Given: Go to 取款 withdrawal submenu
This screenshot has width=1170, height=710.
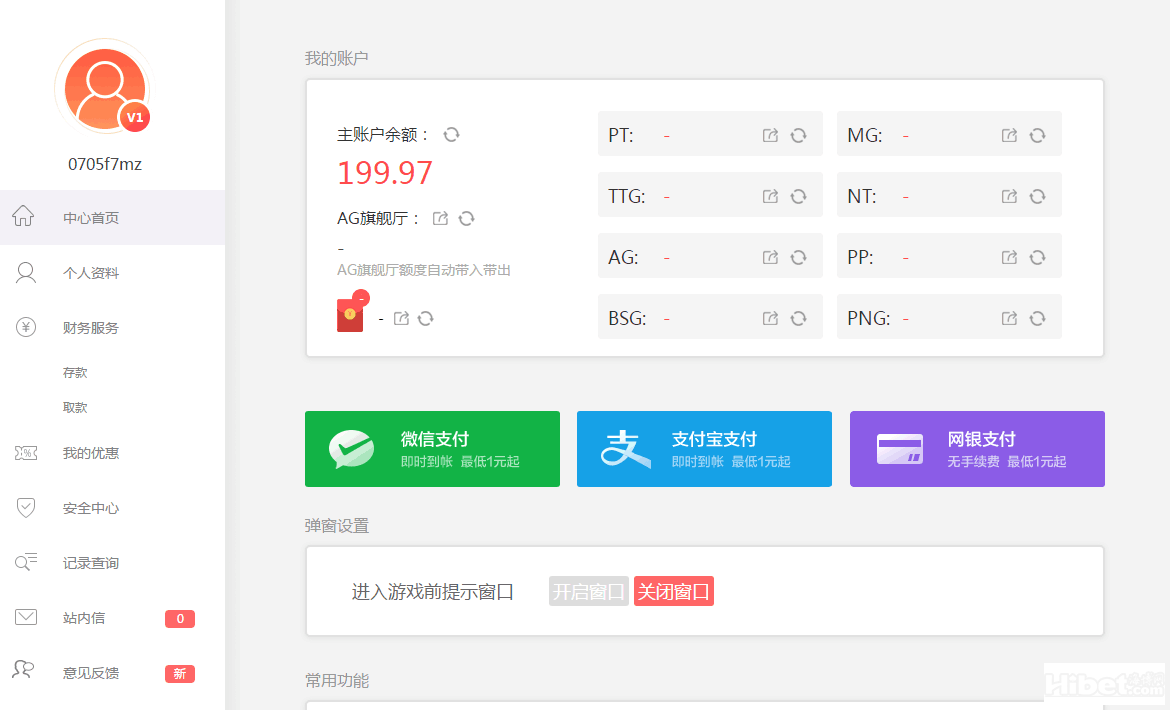Looking at the screenshot, I should pyautogui.click(x=75, y=407).
